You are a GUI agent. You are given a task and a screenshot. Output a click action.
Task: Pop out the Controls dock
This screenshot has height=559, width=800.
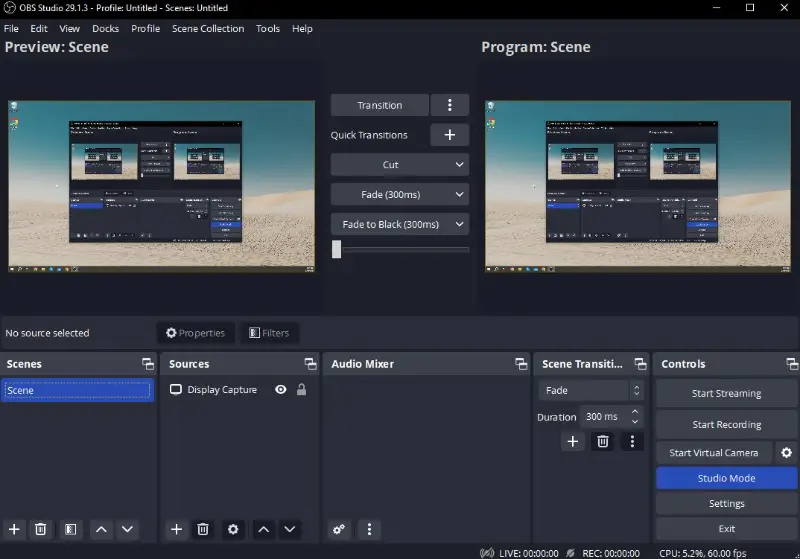792,364
